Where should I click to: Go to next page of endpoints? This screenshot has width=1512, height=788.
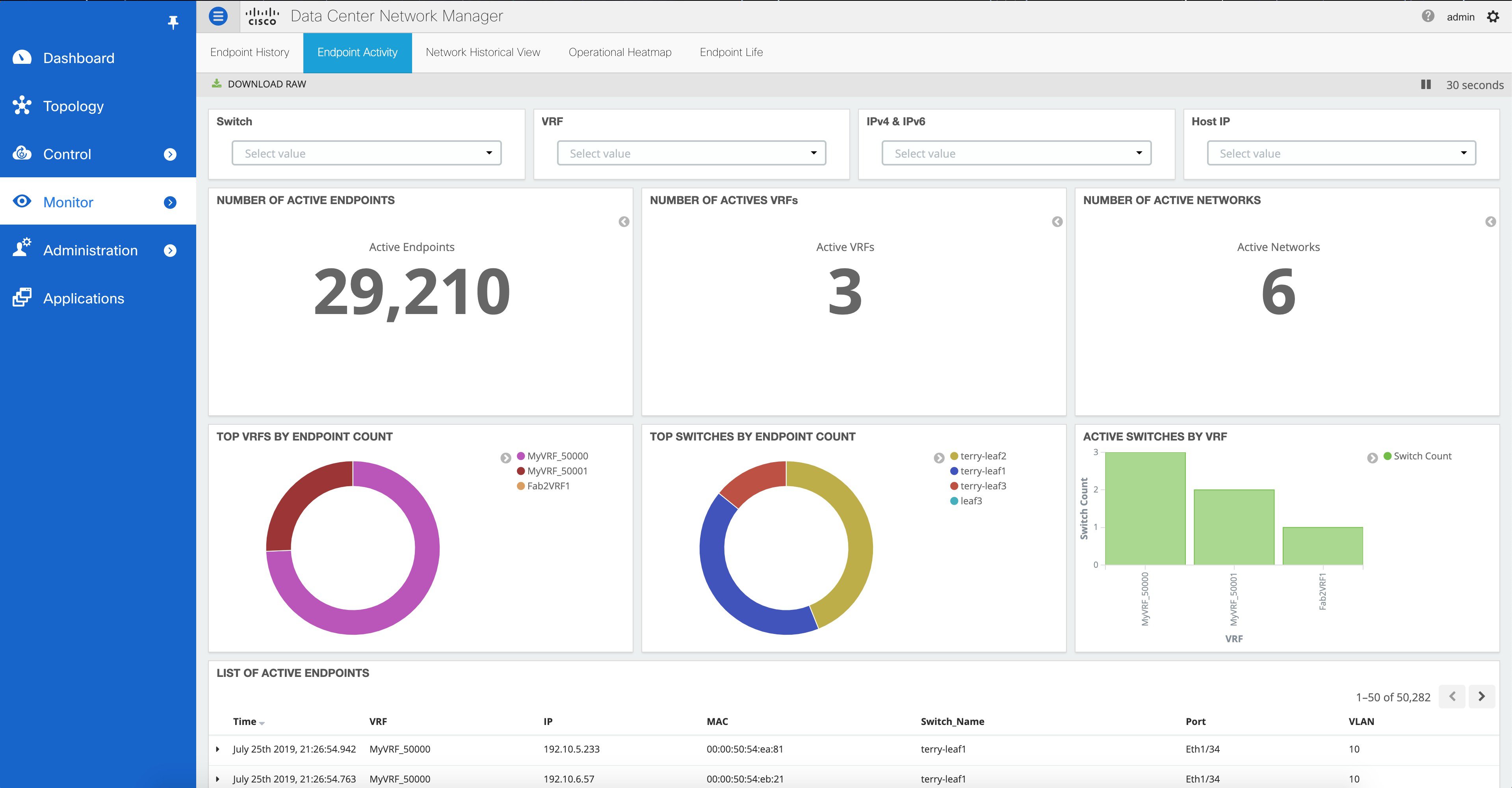pos(1482,697)
